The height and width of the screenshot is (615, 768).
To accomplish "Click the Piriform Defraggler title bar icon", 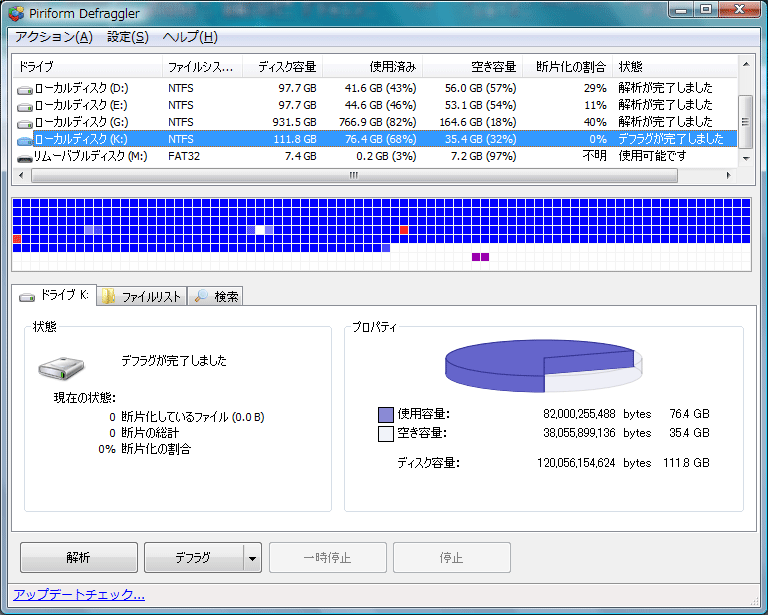I will (x=16, y=13).
